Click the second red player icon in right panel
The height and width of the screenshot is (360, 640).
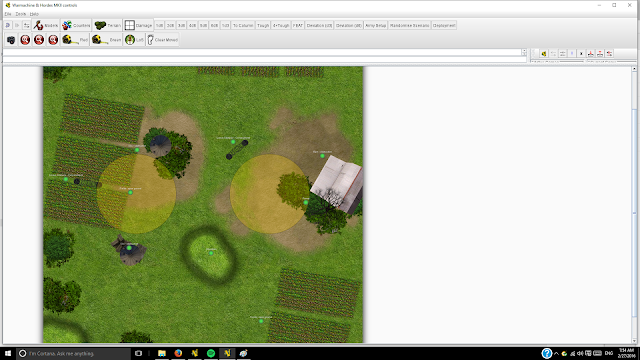(x=600, y=53)
